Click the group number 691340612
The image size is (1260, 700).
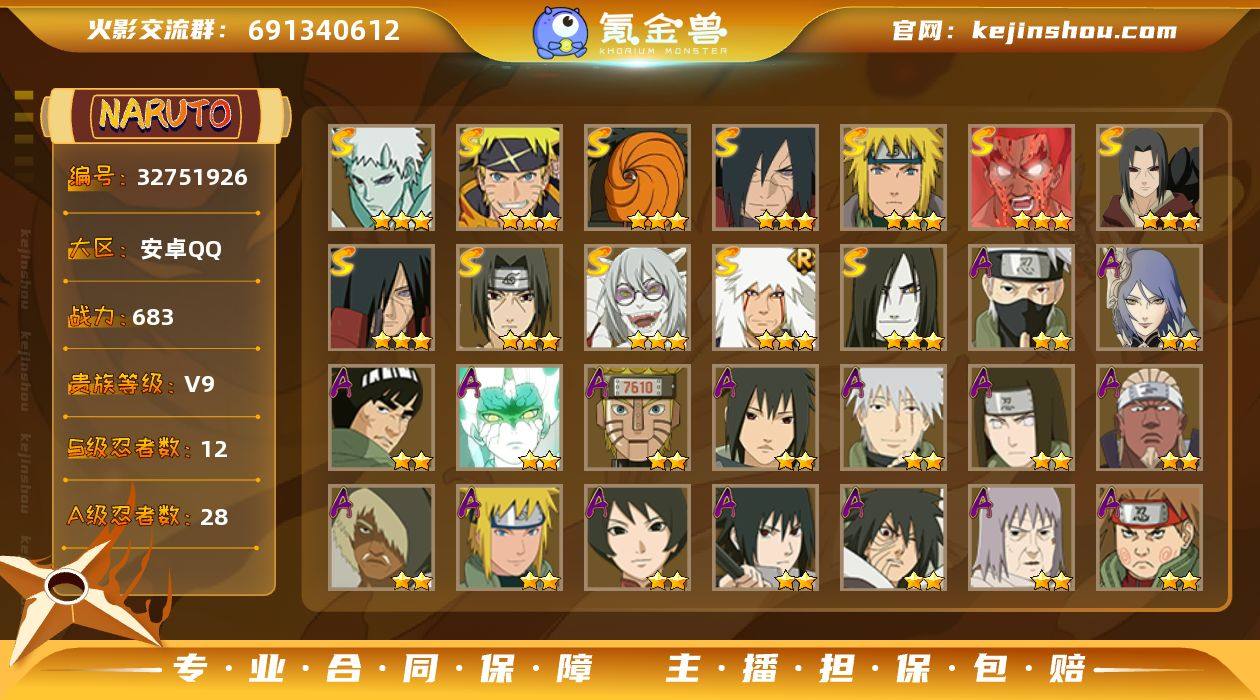point(324,30)
